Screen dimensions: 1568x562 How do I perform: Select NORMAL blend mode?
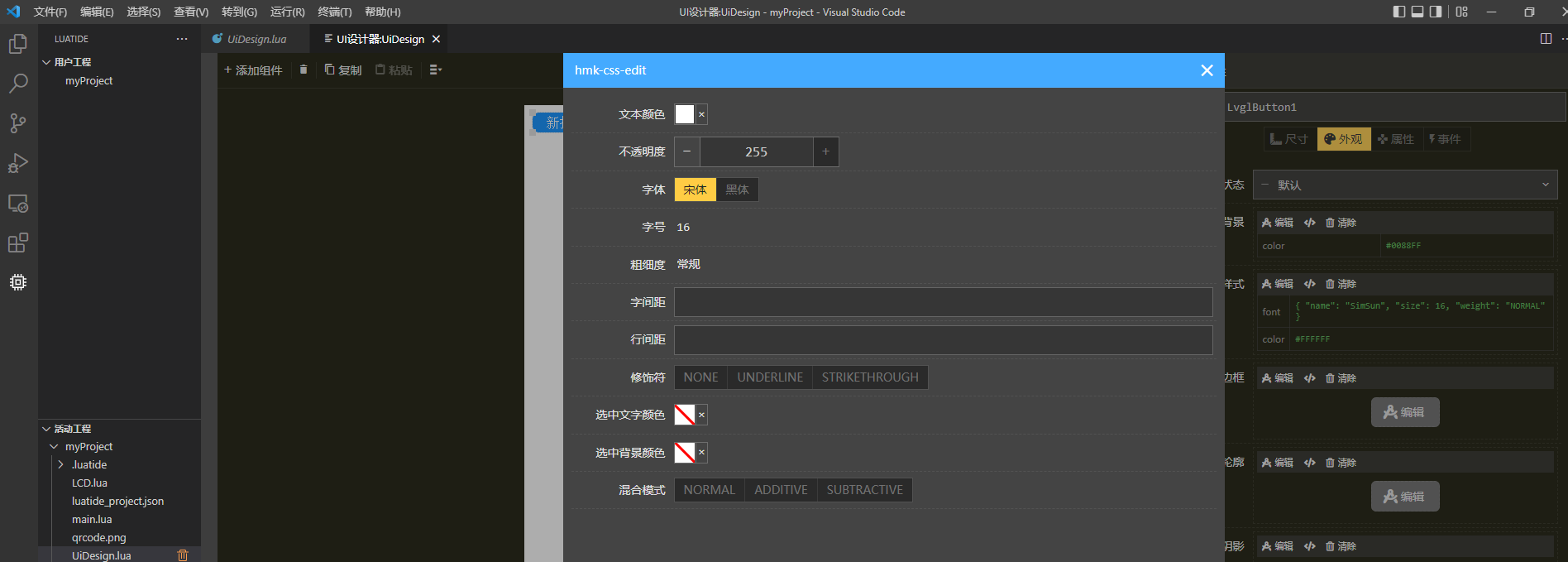709,490
